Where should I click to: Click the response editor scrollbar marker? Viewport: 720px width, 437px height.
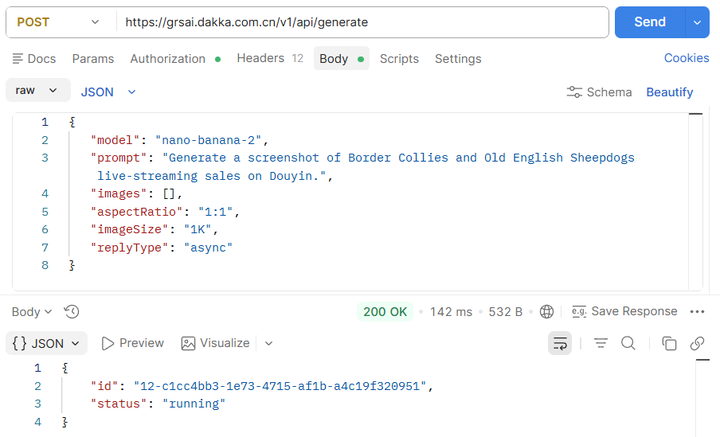tap(703, 360)
